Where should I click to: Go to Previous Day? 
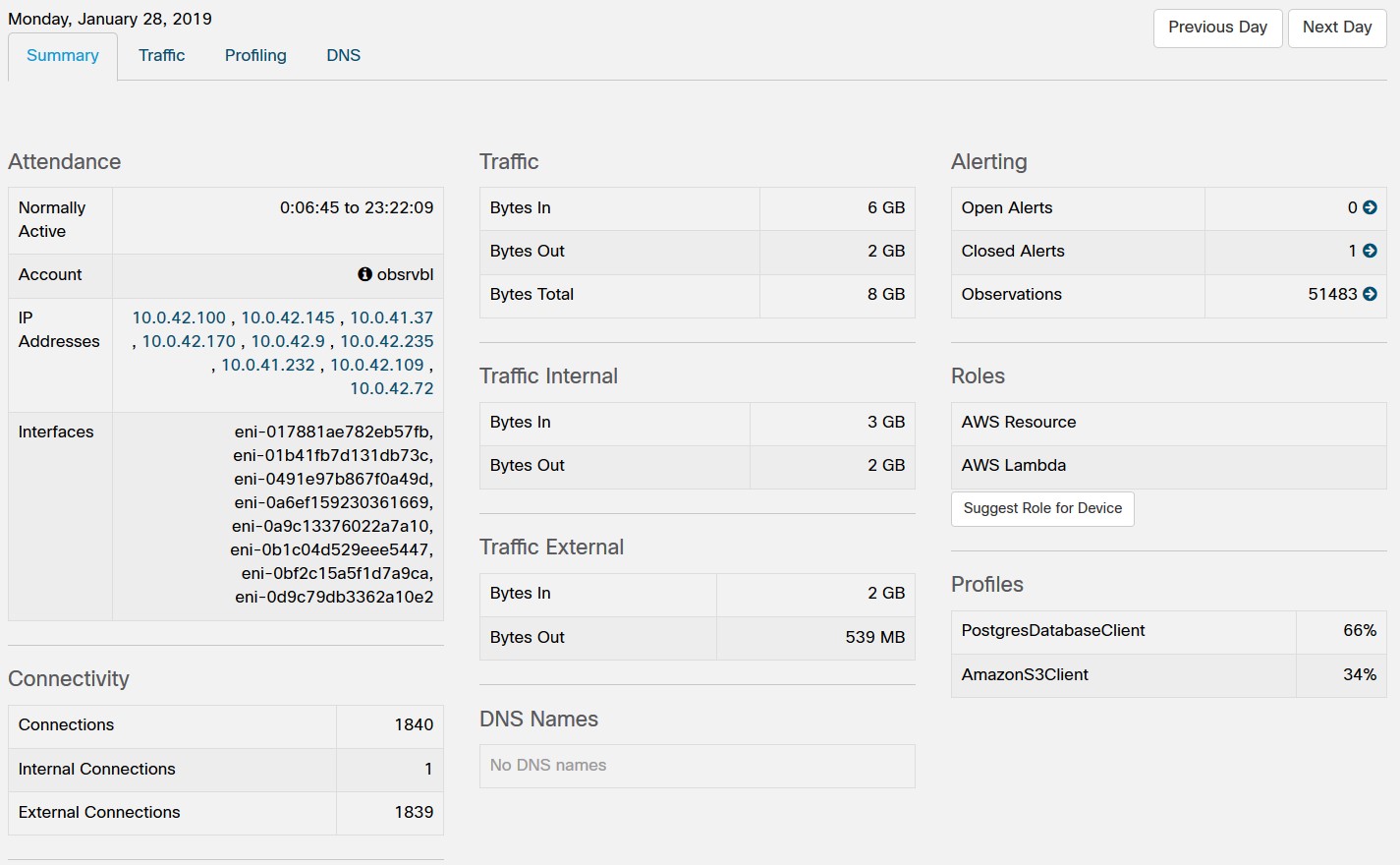click(x=1217, y=28)
